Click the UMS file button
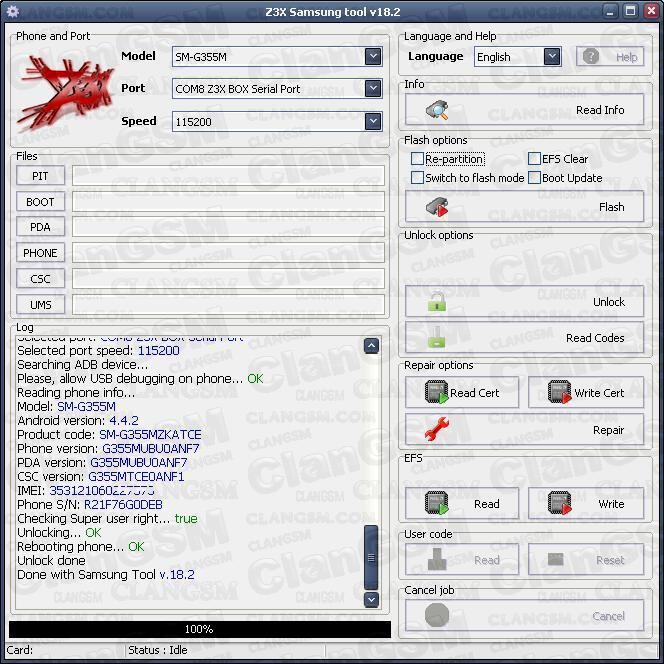Image resolution: width=664 pixels, height=664 pixels. coord(40,304)
